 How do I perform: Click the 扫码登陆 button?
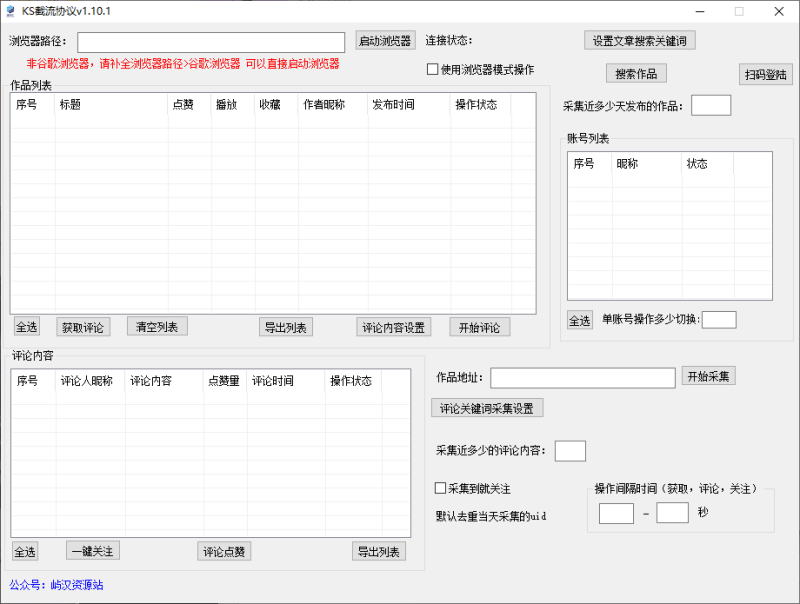point(765,73)
